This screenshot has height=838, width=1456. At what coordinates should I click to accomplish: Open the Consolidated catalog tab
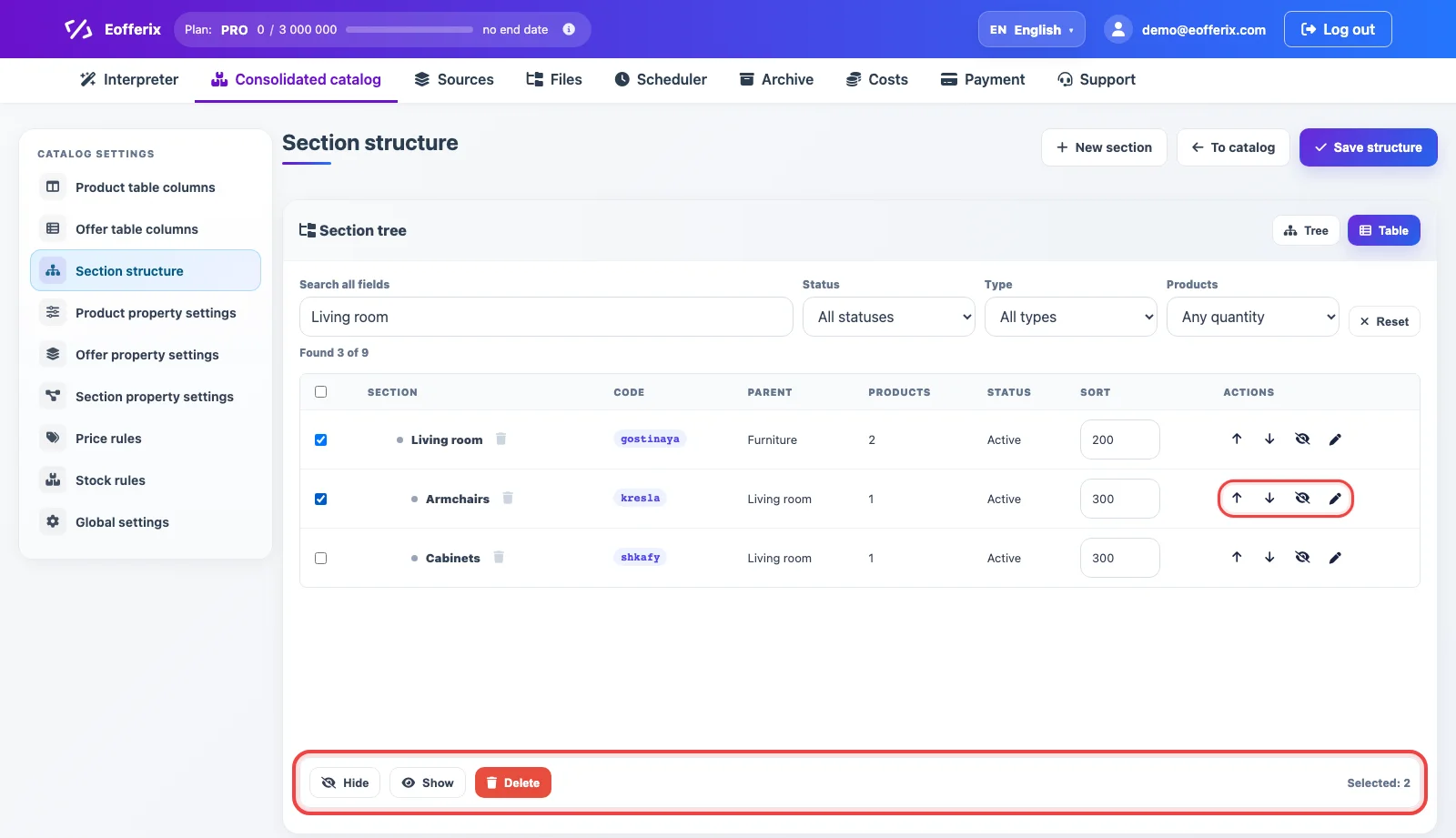pos(296,79)
